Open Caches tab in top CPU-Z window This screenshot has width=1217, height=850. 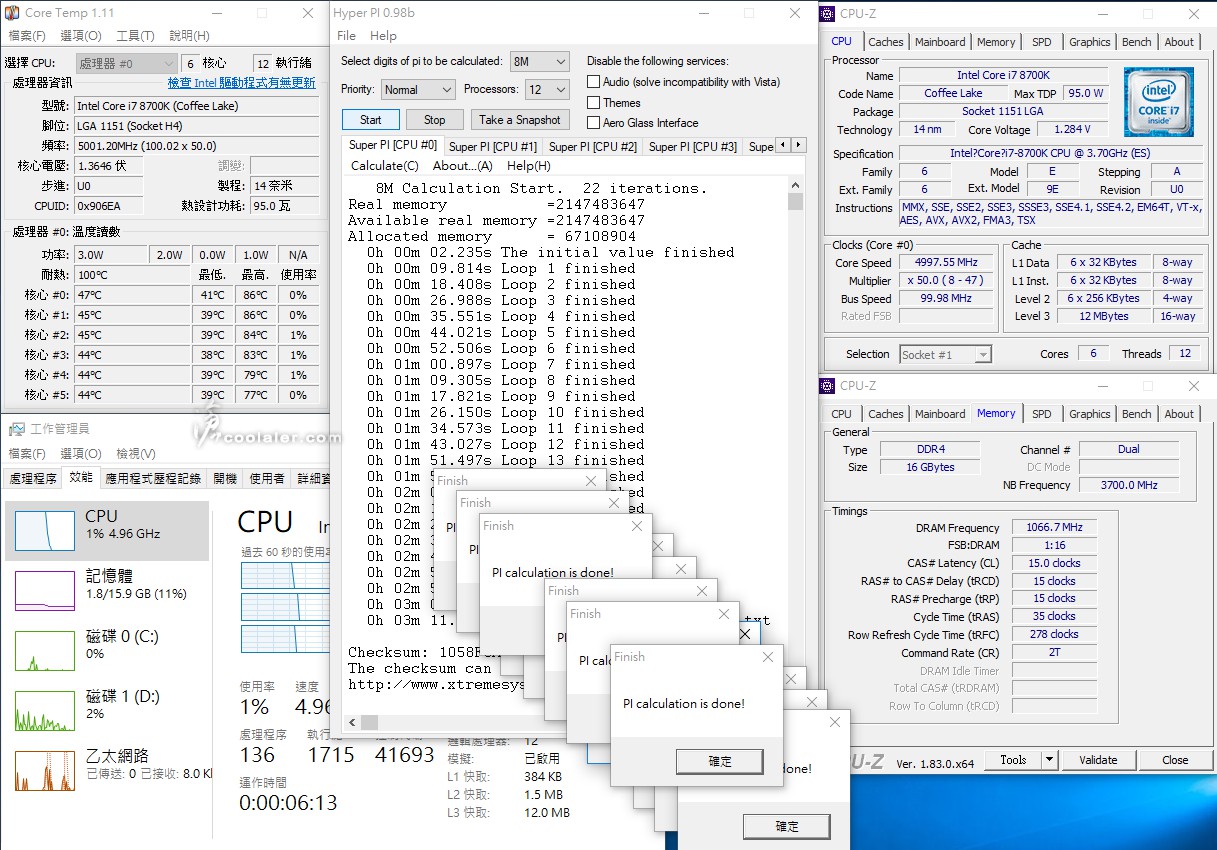click(885, 42)
